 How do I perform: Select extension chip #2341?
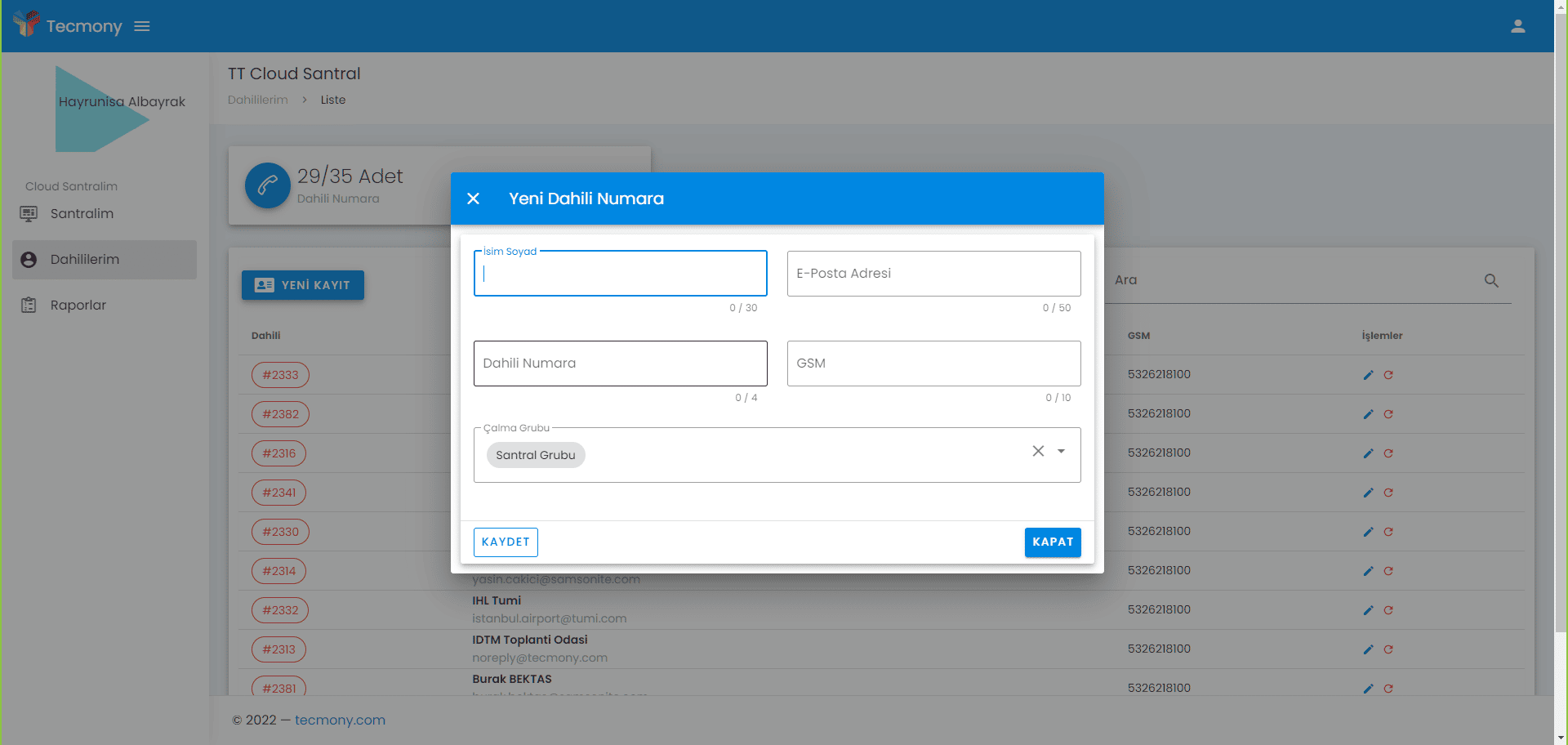tap(279, 493)
